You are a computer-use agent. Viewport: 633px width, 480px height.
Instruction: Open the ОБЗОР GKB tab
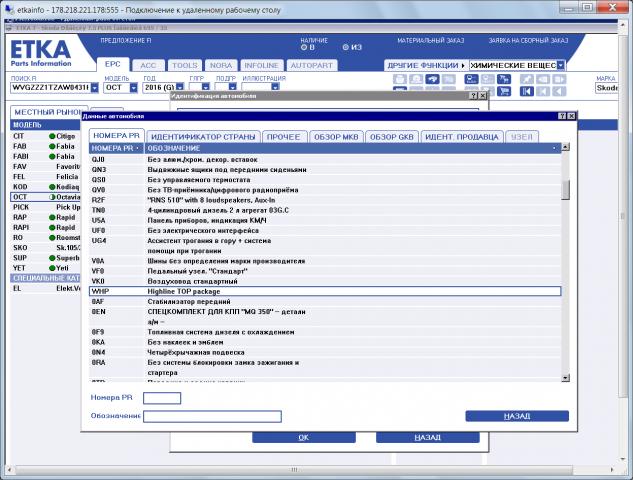click(392, 137)
